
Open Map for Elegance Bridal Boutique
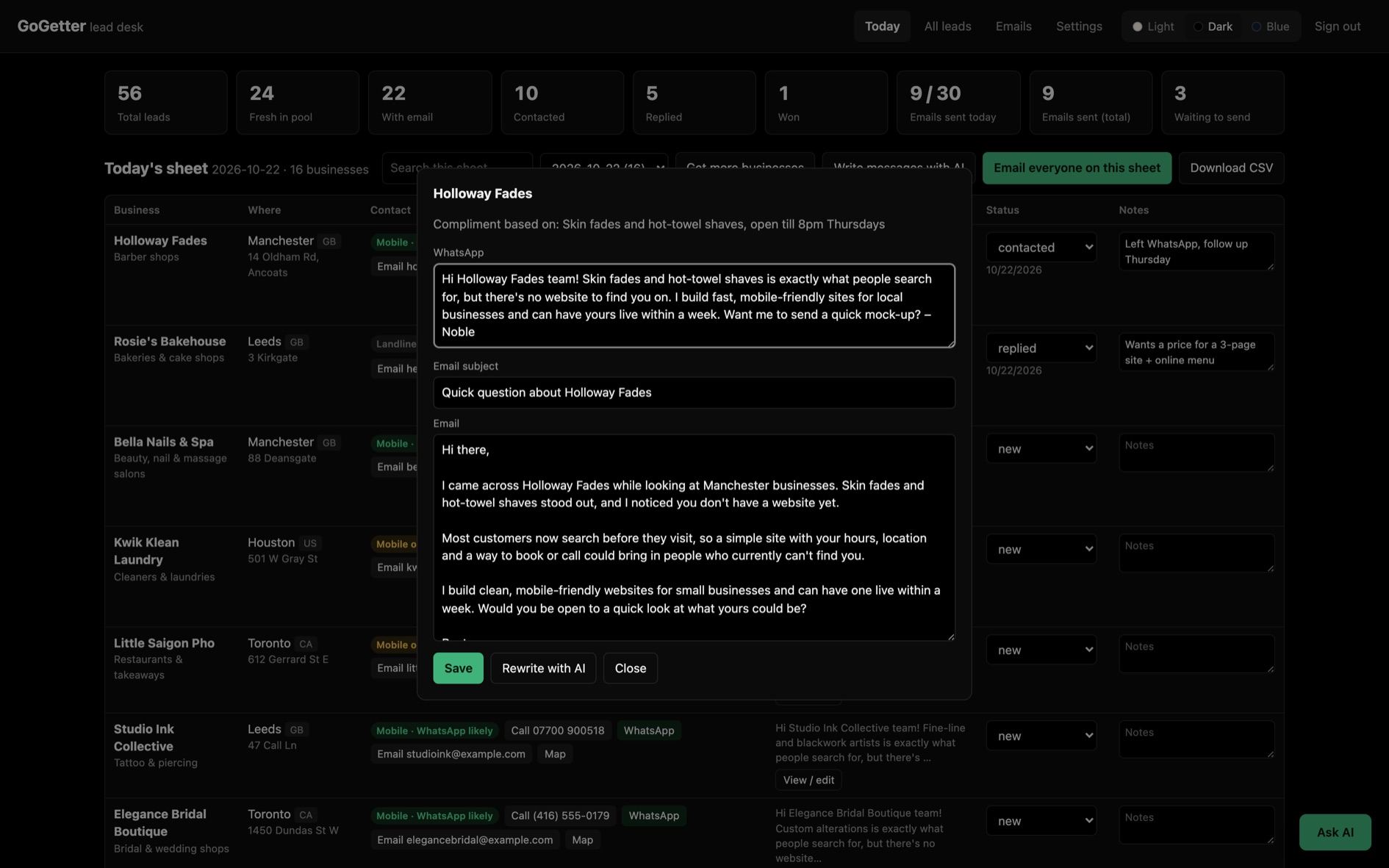[x=582, y=840]
